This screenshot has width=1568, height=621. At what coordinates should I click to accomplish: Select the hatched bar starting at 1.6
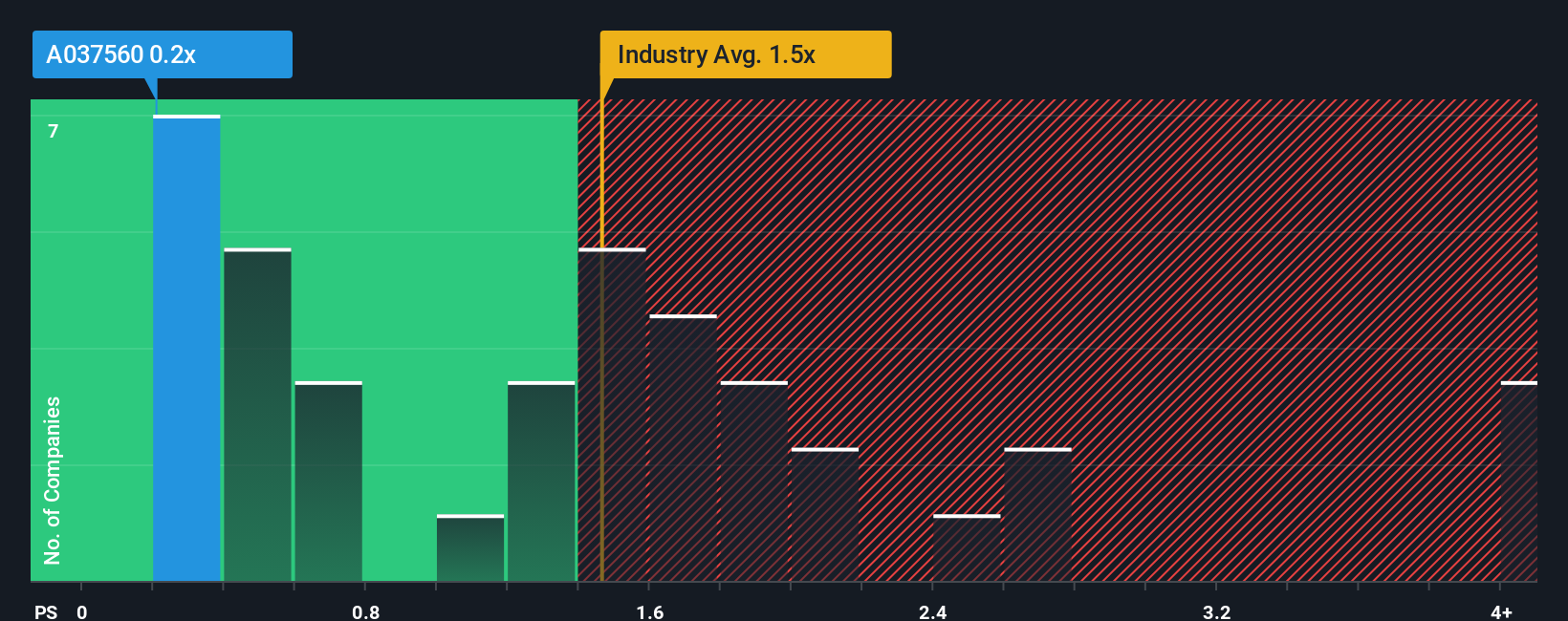tap(683, 448)
